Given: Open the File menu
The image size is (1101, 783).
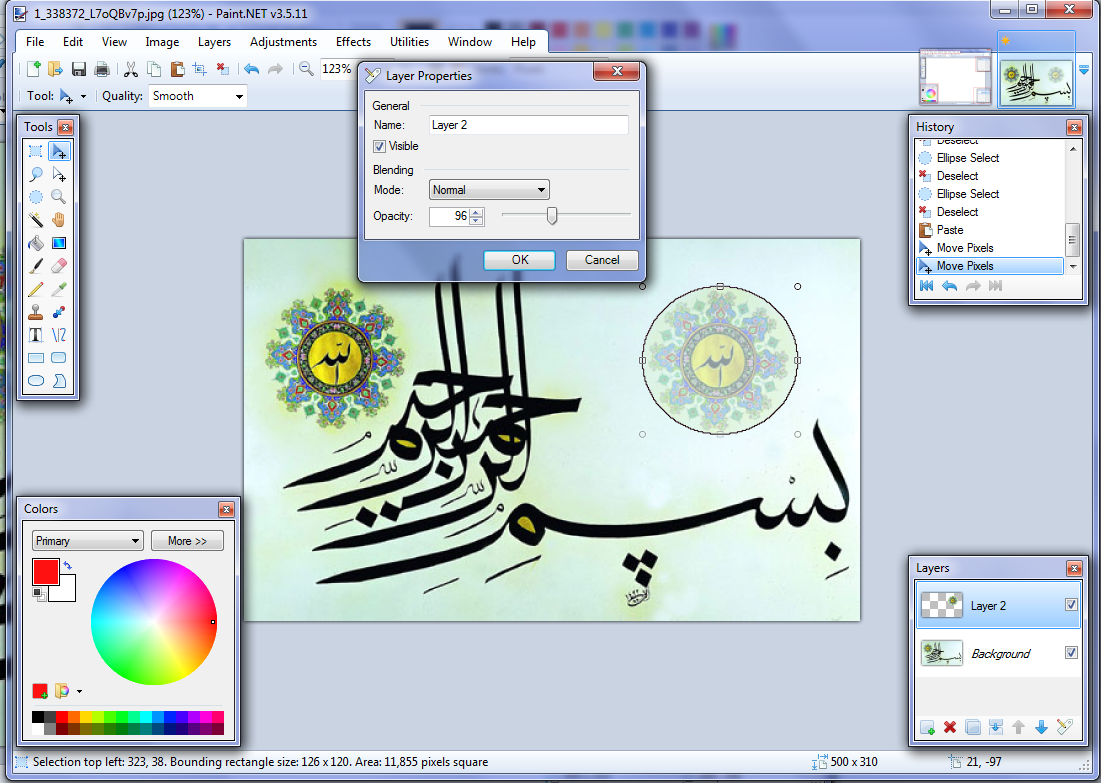Looking at the screenshot, I should 35,42.
